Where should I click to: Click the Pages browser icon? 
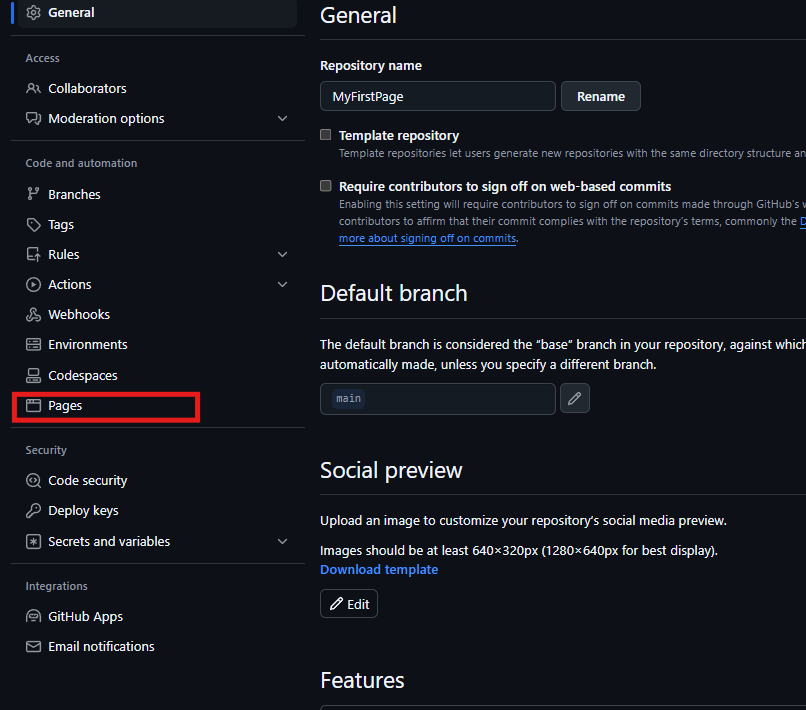point(33,406)
